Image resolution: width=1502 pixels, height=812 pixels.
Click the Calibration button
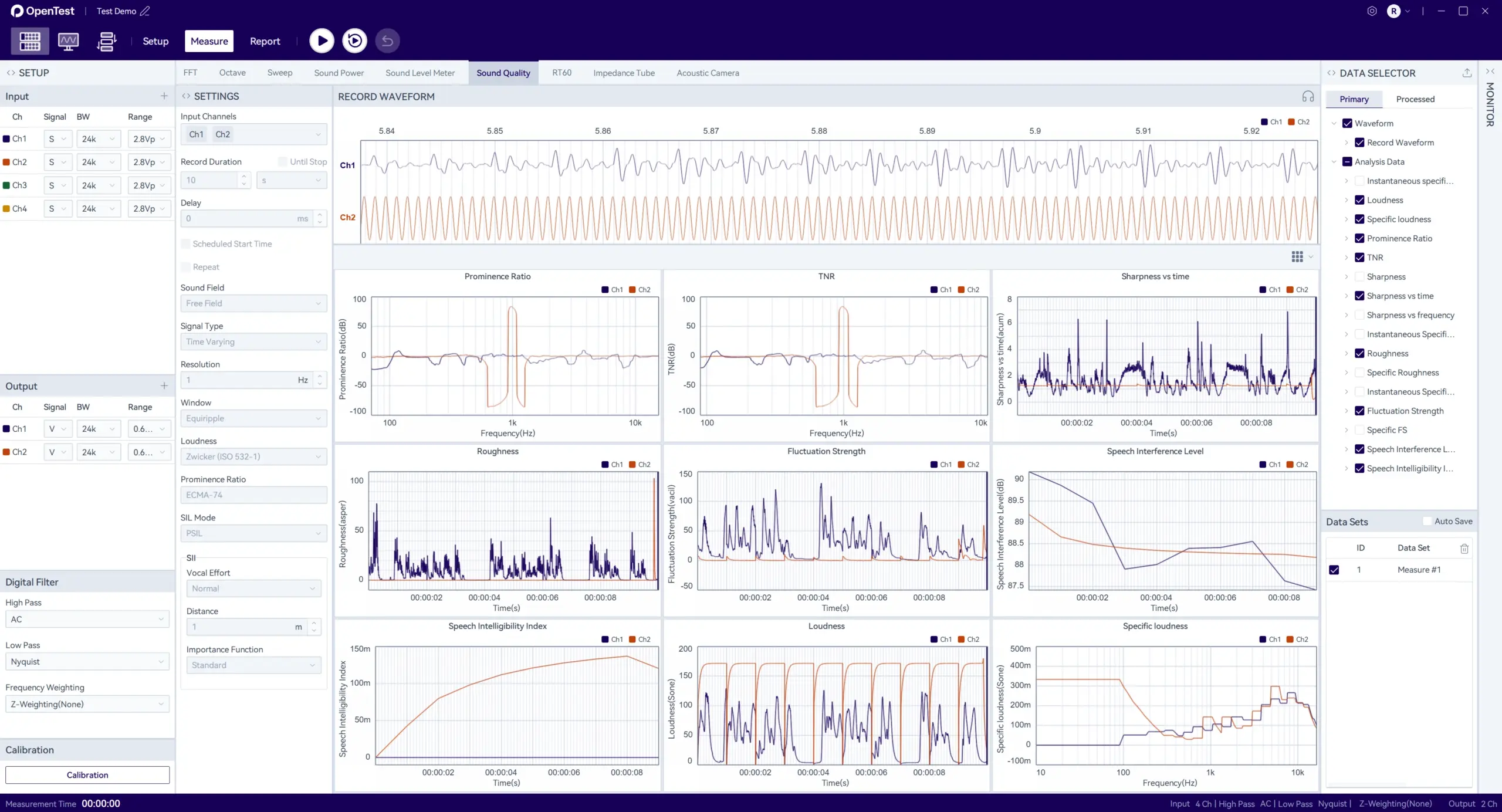point(87,774)
